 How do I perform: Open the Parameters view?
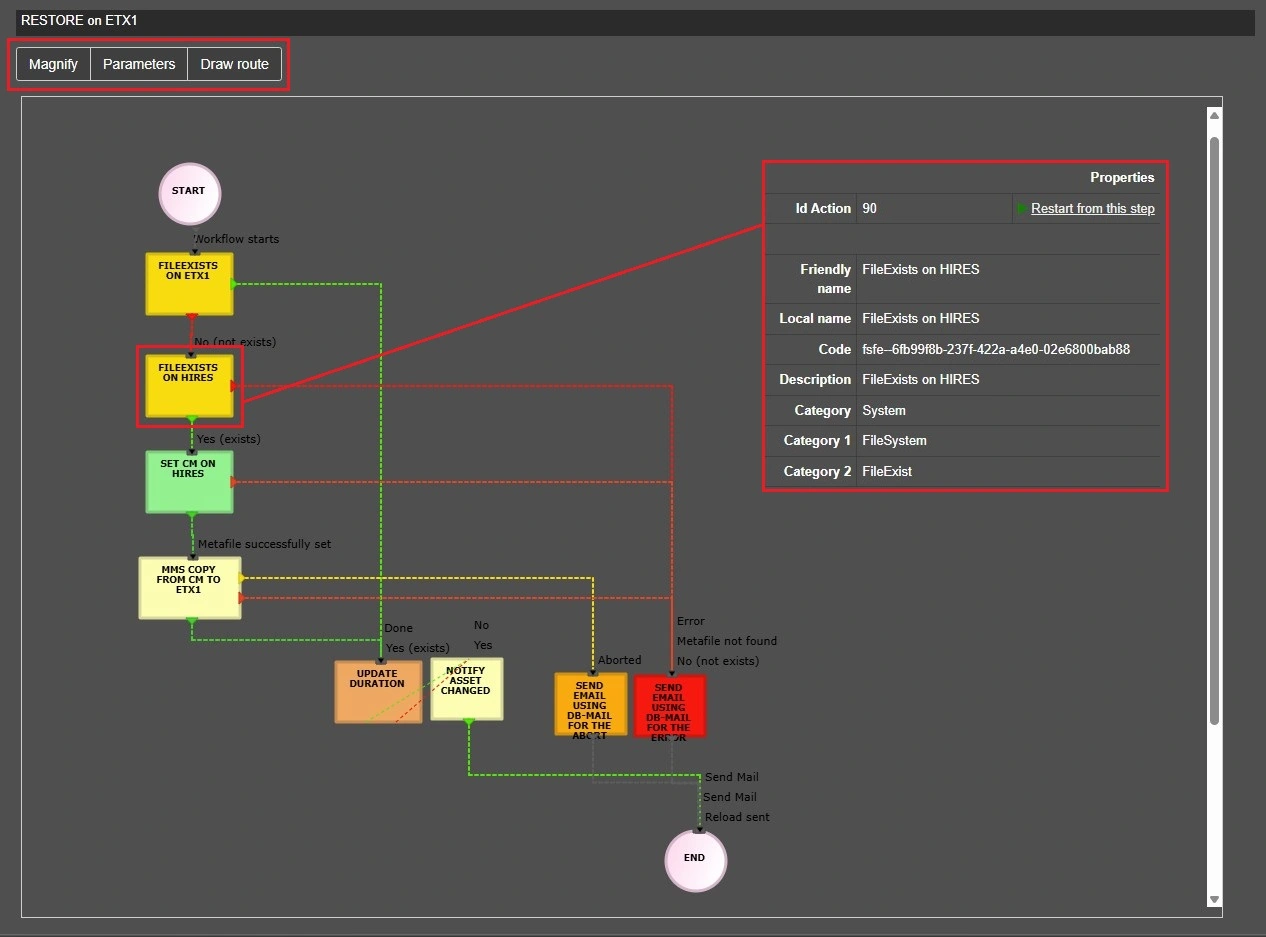tap(139, 64)
